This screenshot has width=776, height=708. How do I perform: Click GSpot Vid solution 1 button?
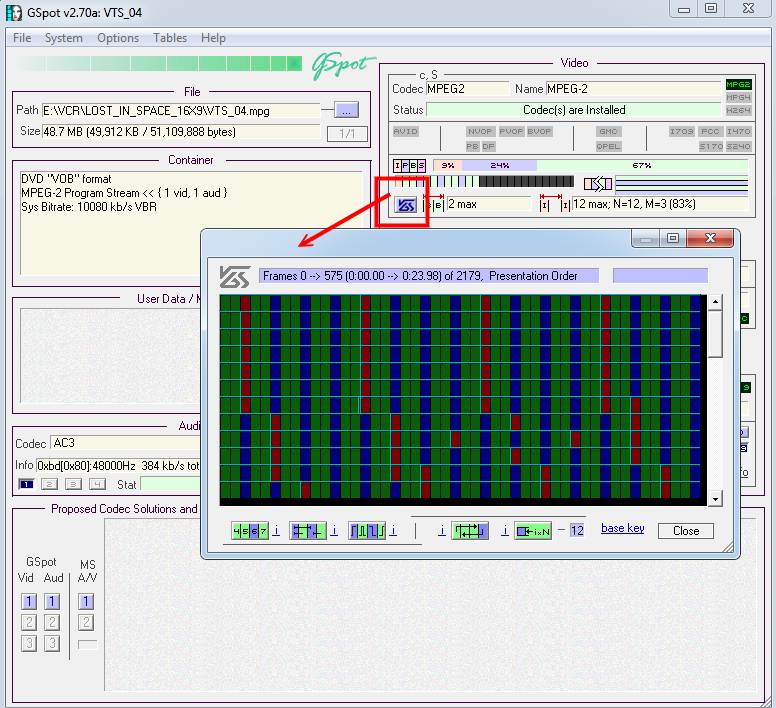(29, 602)
